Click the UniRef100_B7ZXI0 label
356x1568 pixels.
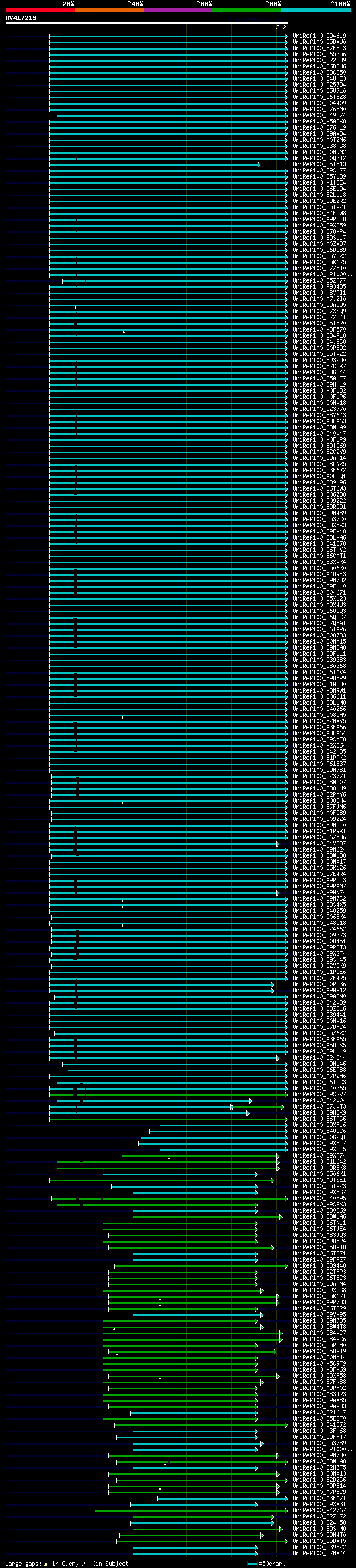(x=319, y=269)
